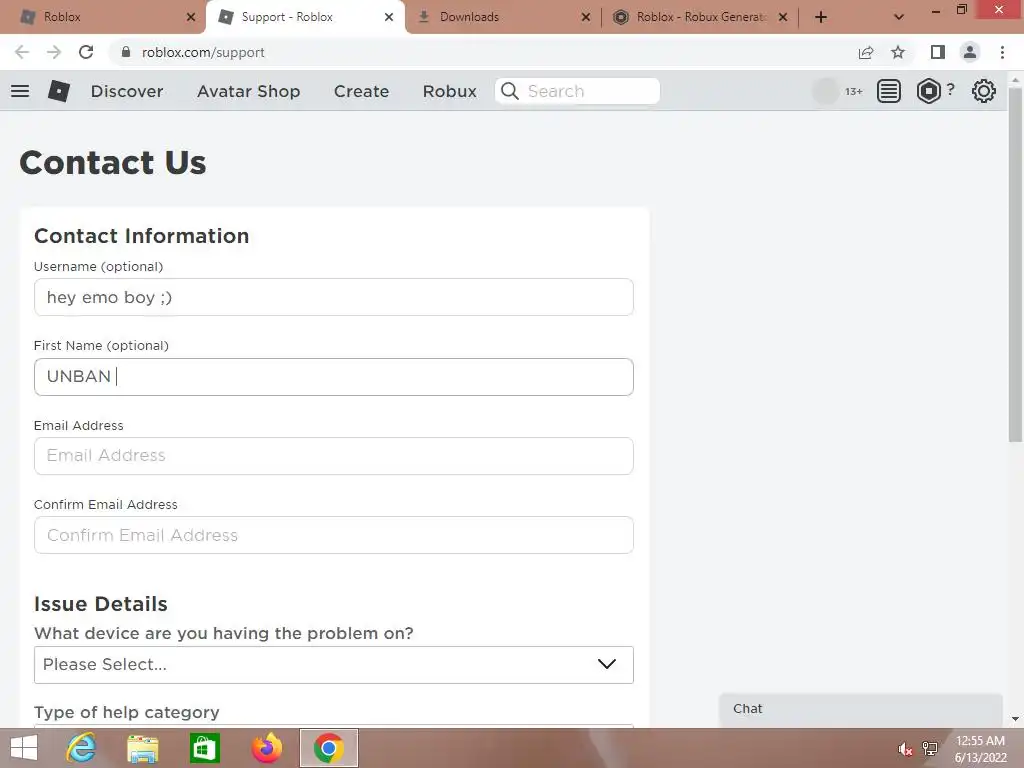This screenshot has width=1024, height=768.
Task: Open the Chrome three-dot menu
Action: tap(1002, 52)
